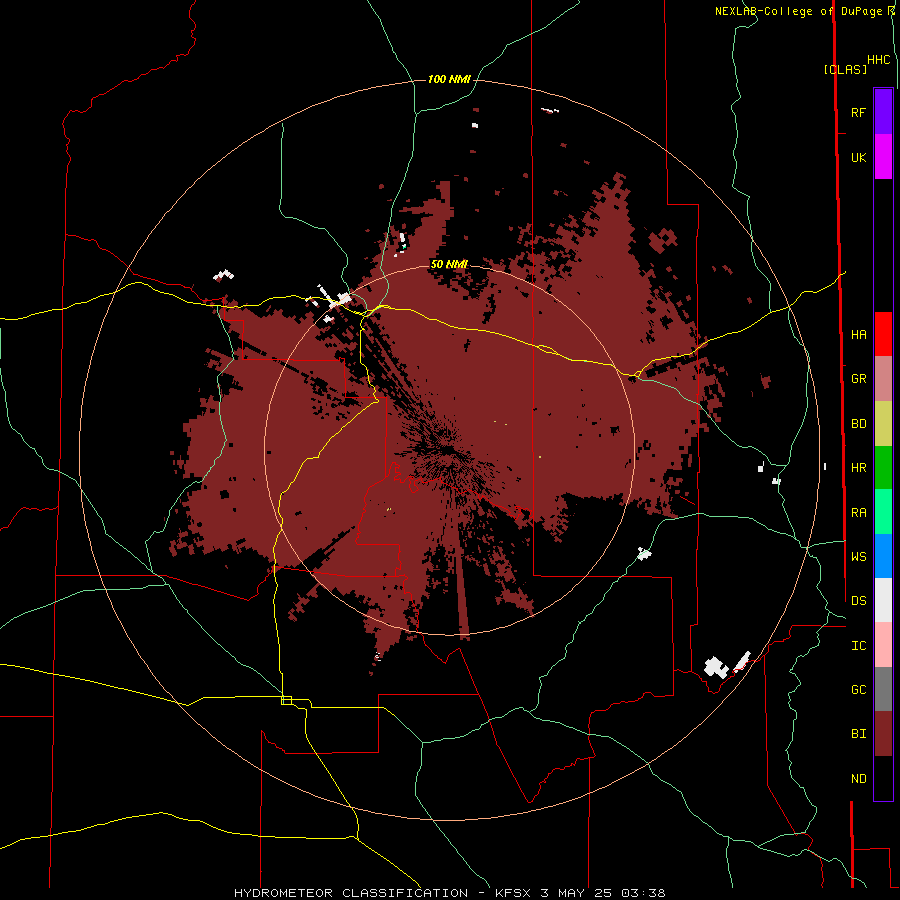
Task: Click the 'ND' legend label
Action: point(858,779)
